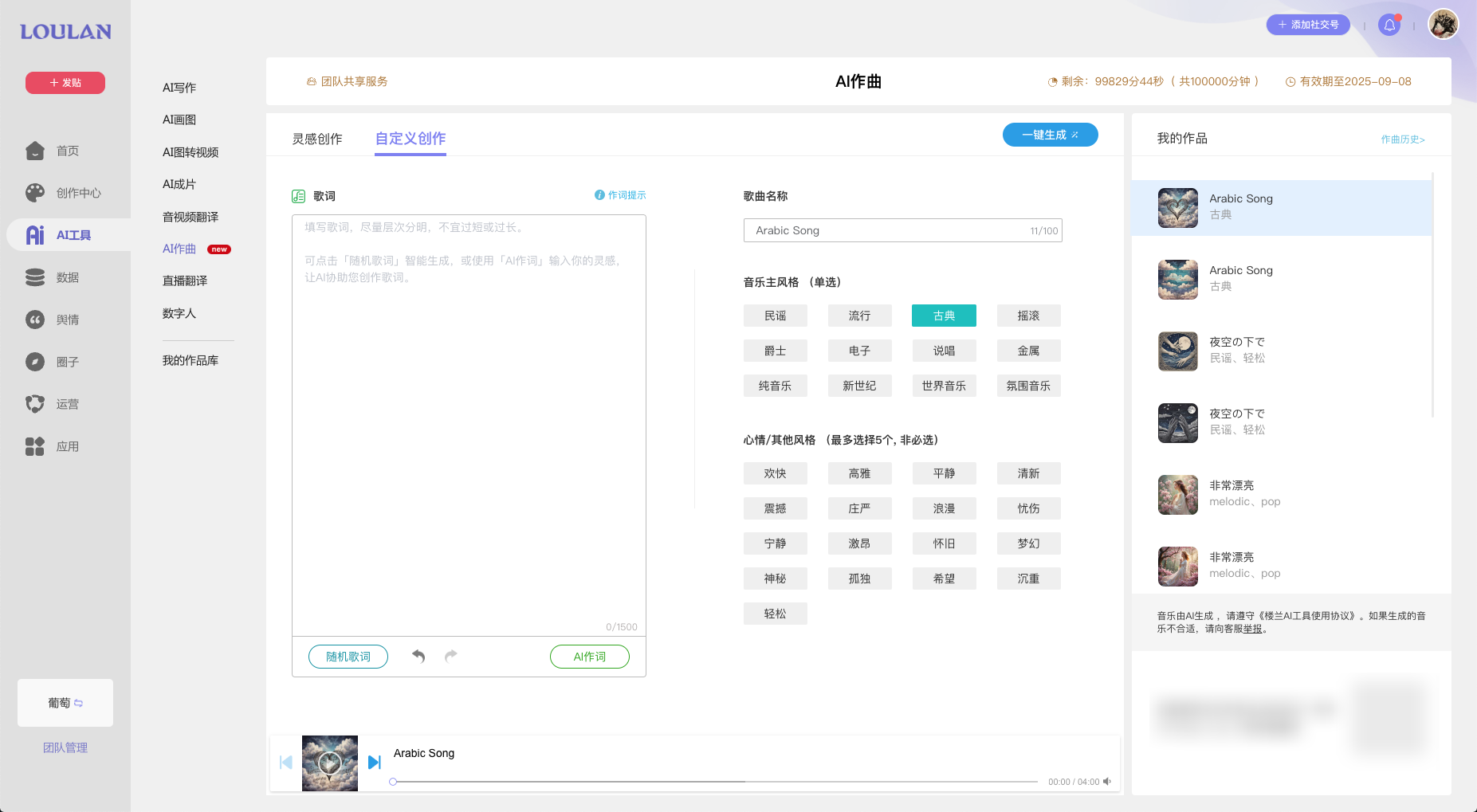Image resolution: width=1477 pixels, height=812 pixels.
Task: Click the Arabic Song name input field
Action: click(x=902, y=230)
